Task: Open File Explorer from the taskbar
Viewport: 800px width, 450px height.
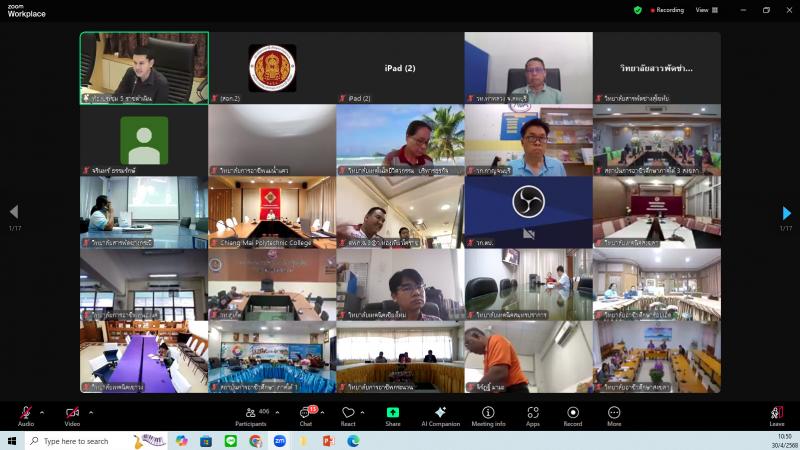Action: [304, 441]
